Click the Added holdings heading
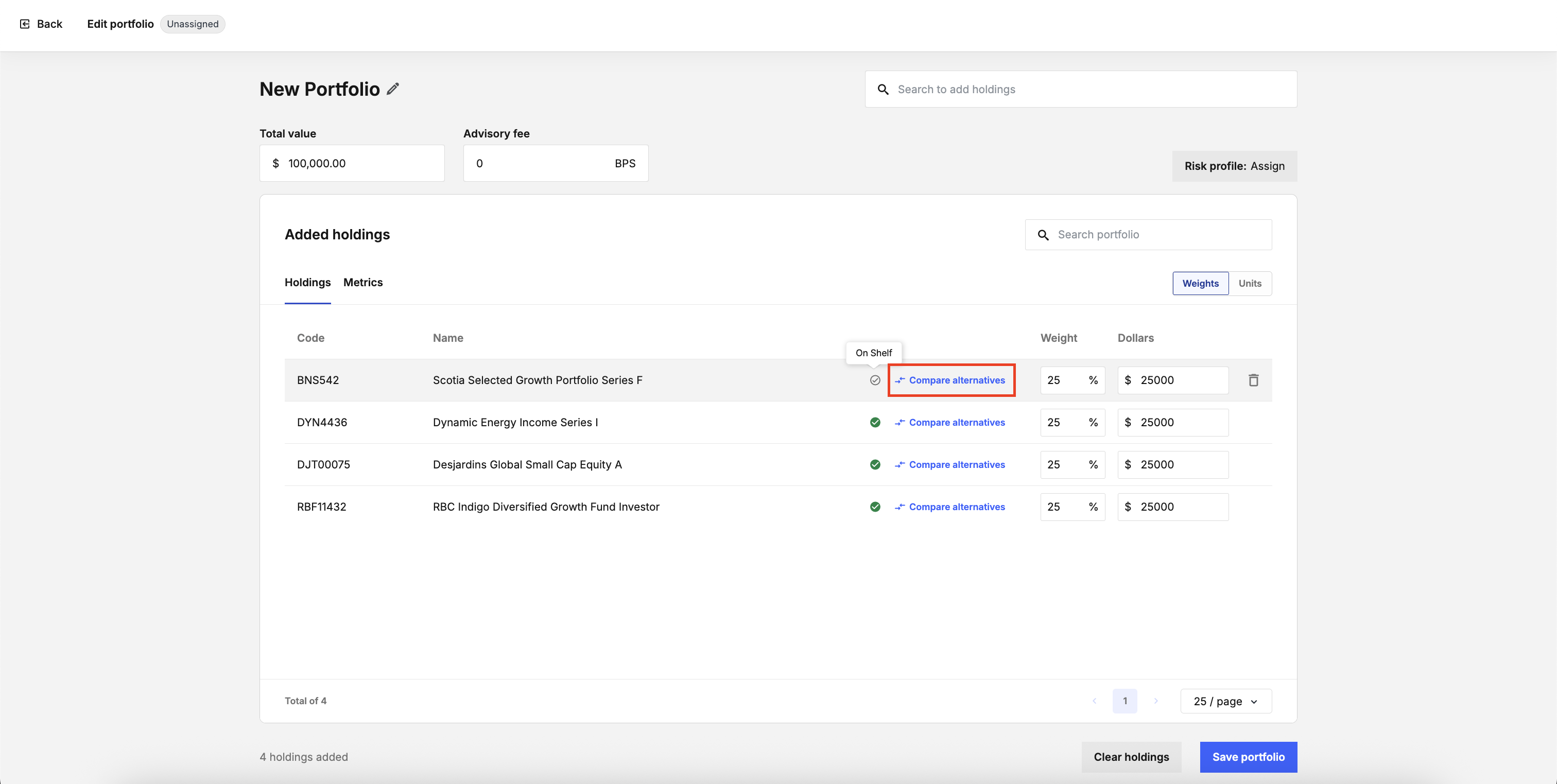This screenshot has width=1557, height=784. (337, 235)
